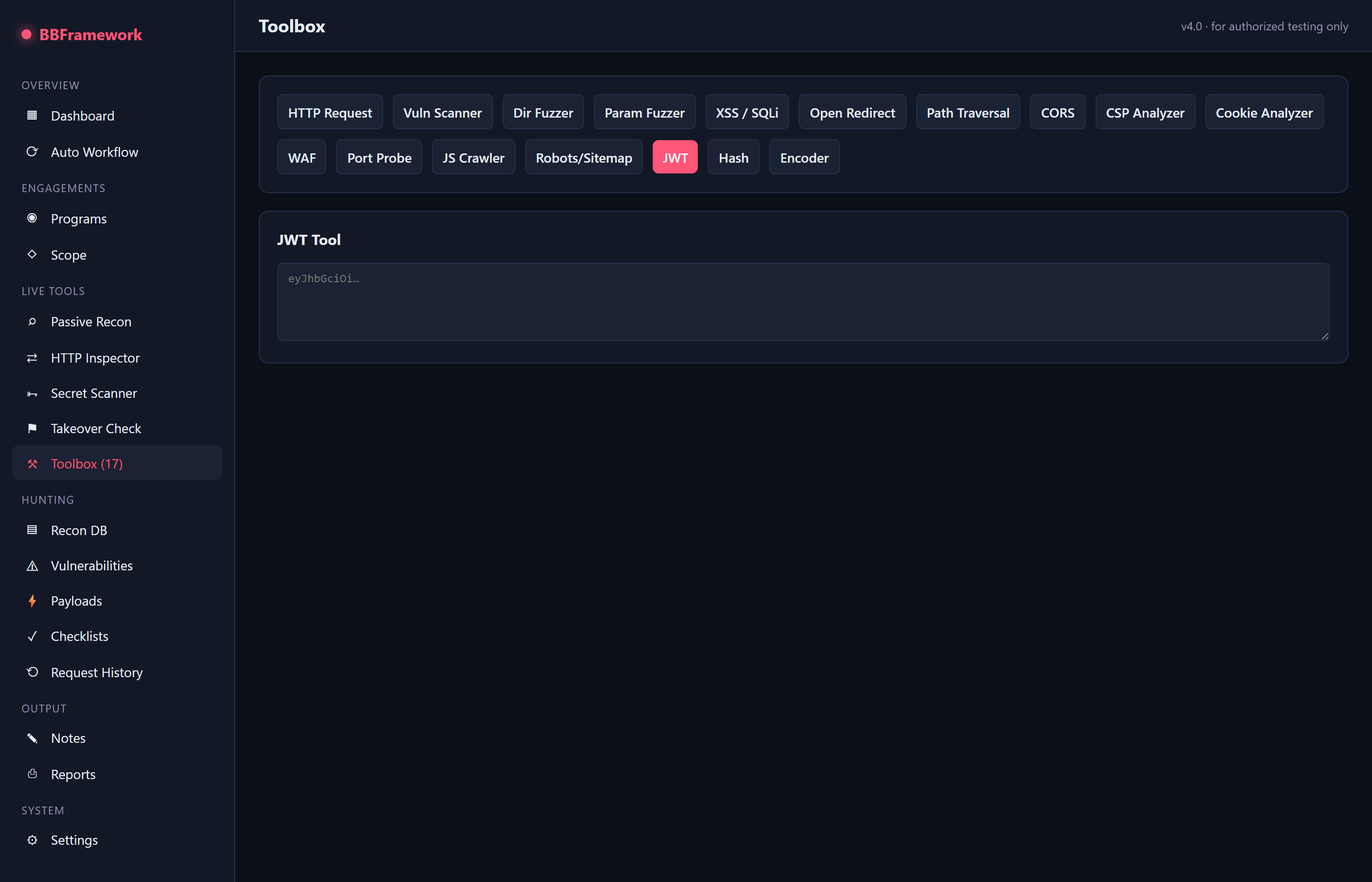Screen dimensions: 1372x882
Task: Open the Scope page
Action: [117, 254]
